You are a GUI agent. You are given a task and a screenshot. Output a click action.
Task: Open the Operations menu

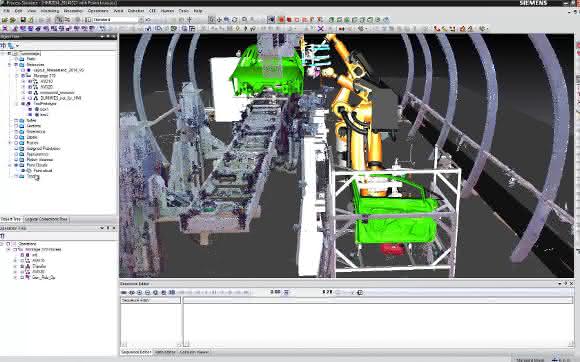click(98, 11)
